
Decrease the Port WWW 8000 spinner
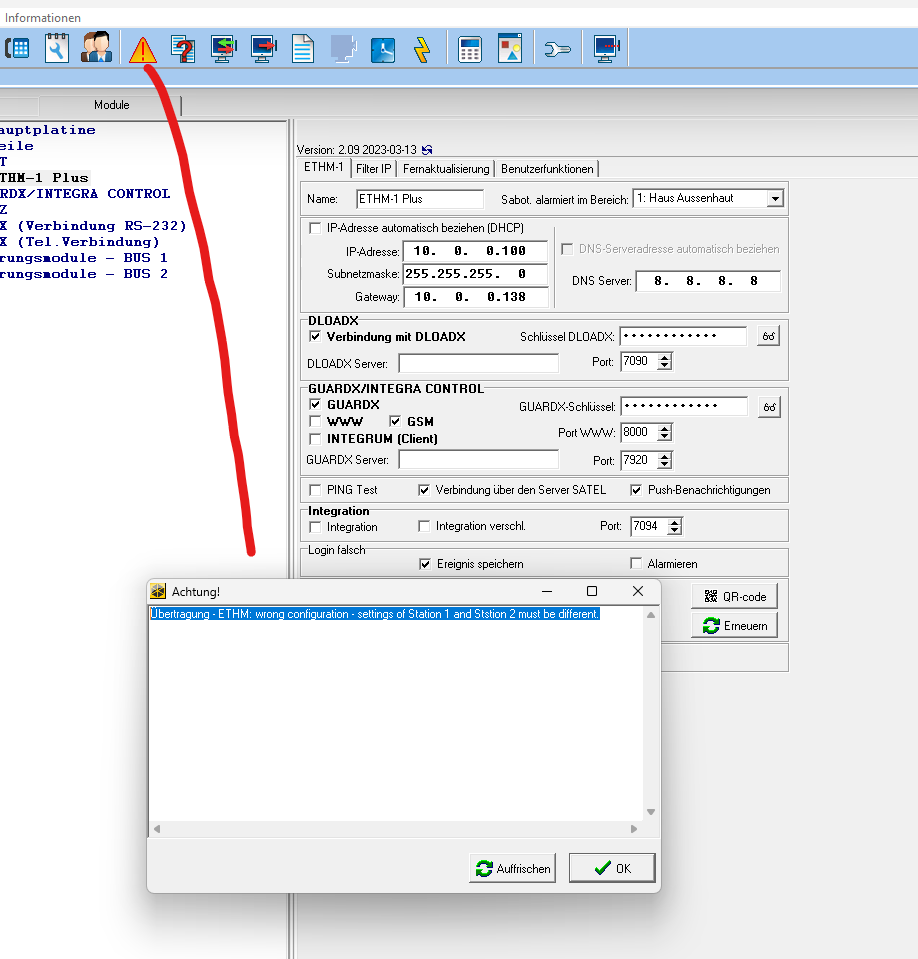(x=665, y=437)
